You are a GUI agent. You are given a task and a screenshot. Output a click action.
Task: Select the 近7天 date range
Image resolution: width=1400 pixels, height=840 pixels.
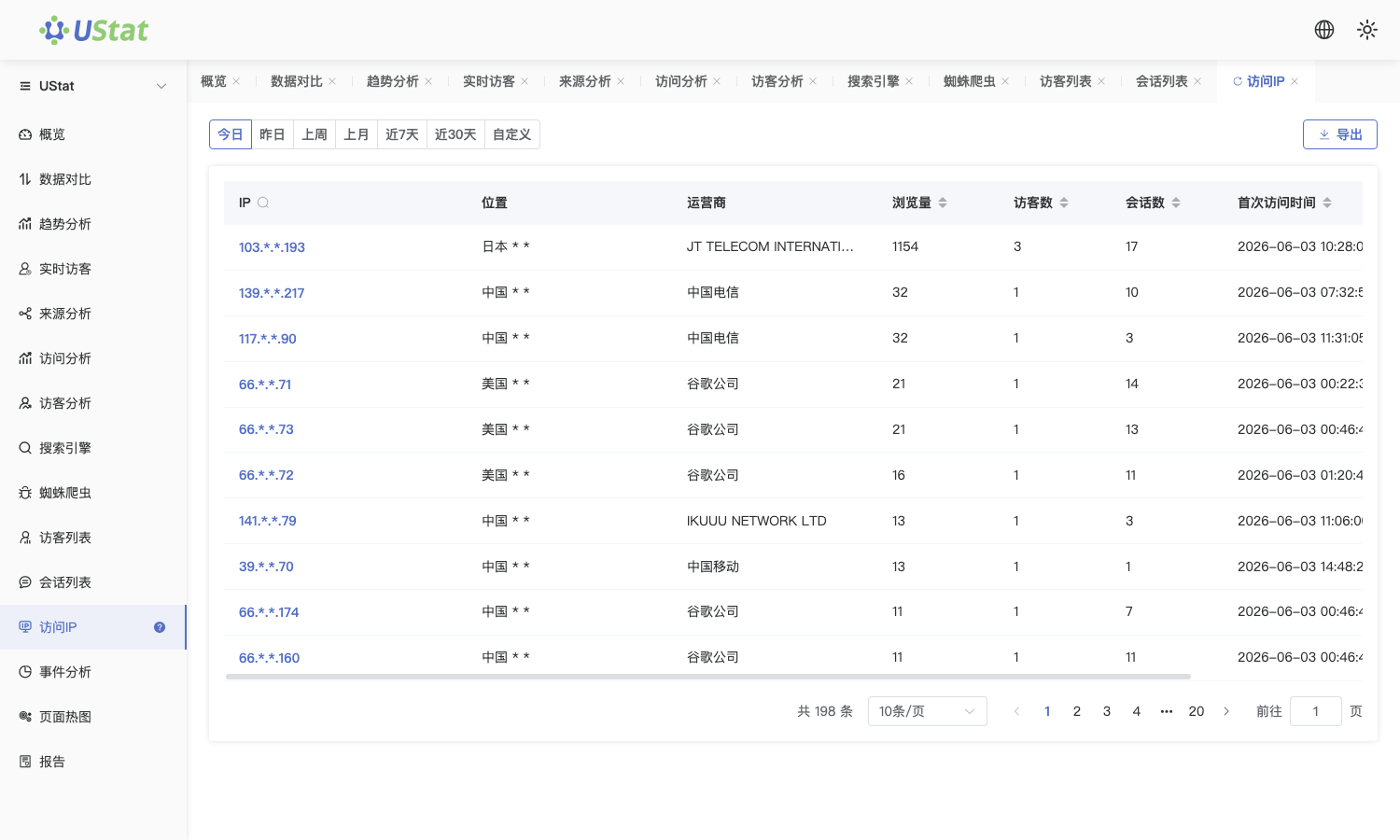click(x=402, y=134)
